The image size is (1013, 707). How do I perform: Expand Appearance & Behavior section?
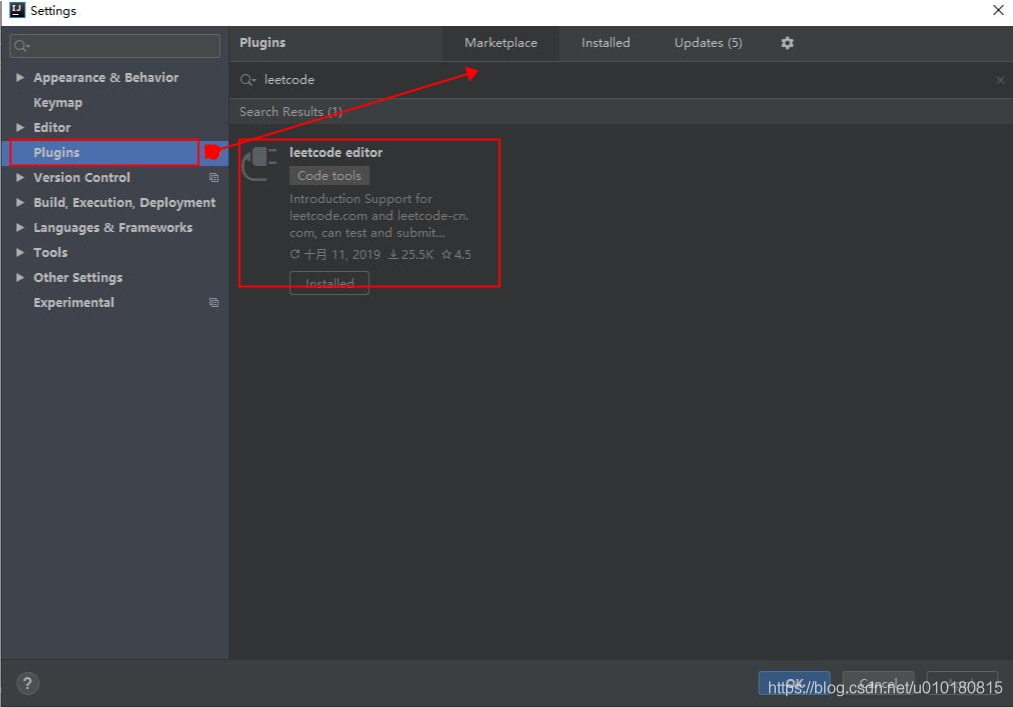click(x=20, y=78)
